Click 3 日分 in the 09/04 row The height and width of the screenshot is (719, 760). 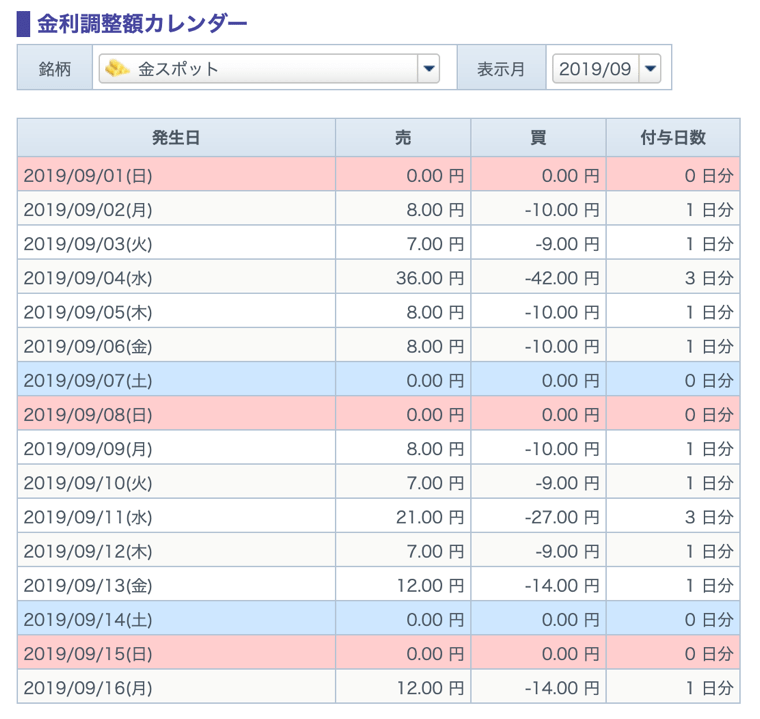709,278
